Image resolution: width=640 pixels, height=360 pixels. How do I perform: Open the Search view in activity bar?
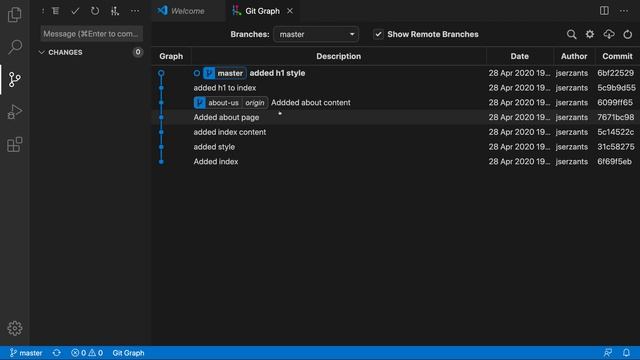pos(15,47)
